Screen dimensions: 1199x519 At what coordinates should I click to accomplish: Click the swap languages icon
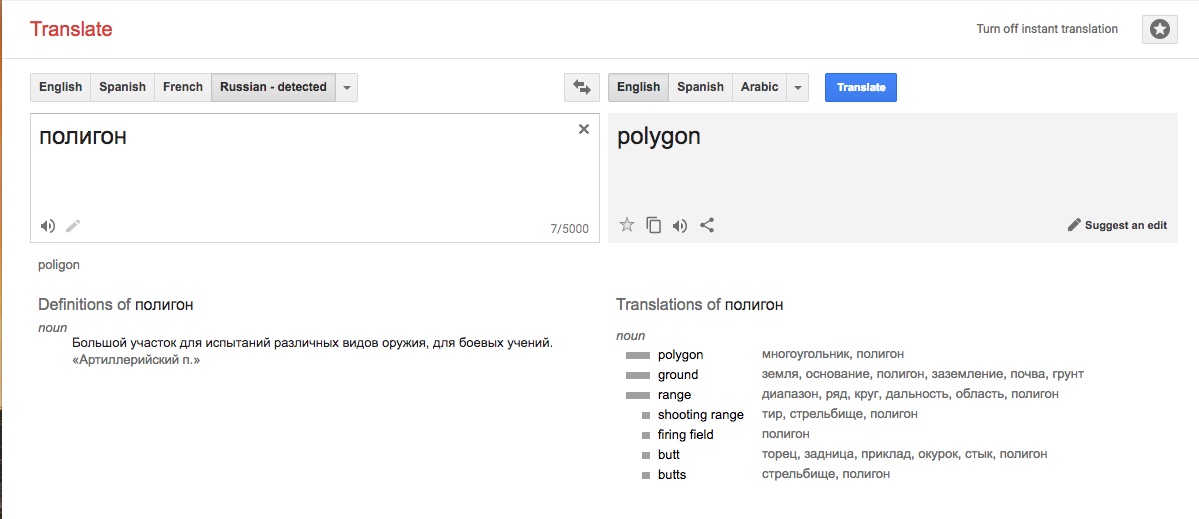point(581,87)
